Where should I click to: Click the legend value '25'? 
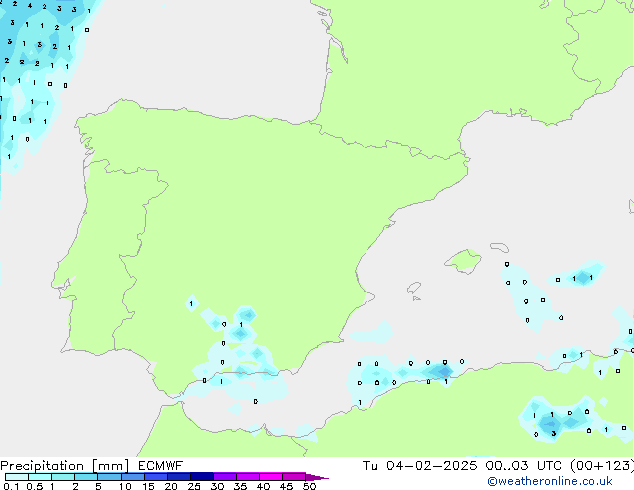(194, 486)
